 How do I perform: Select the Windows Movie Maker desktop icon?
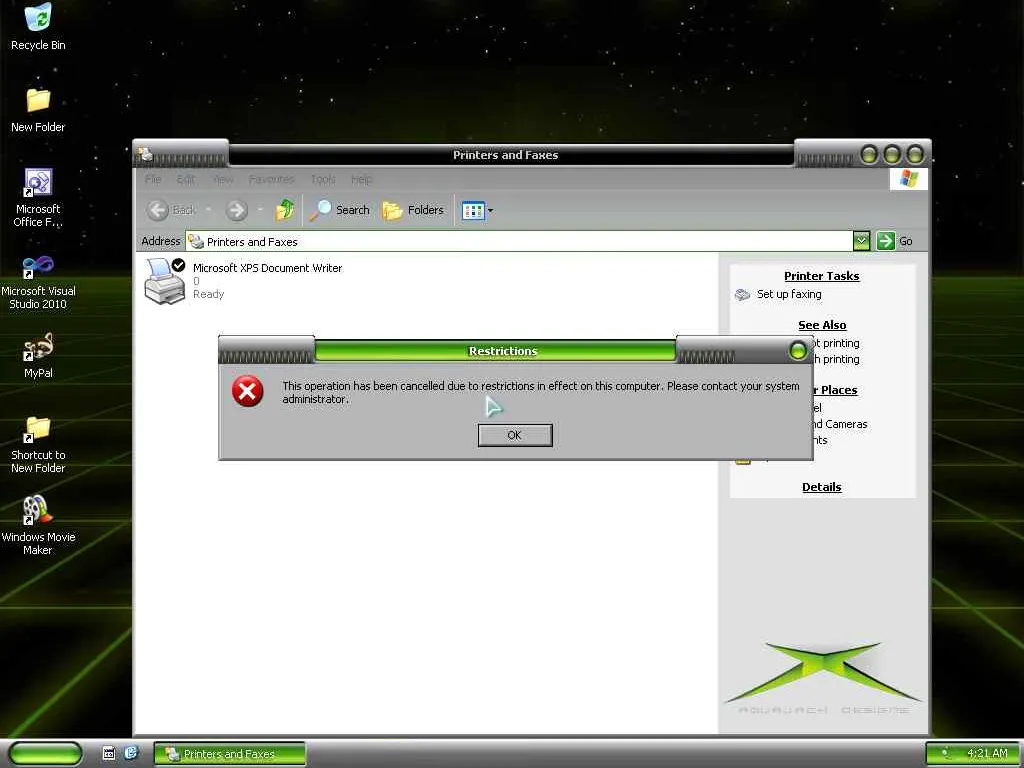(38, 524)
